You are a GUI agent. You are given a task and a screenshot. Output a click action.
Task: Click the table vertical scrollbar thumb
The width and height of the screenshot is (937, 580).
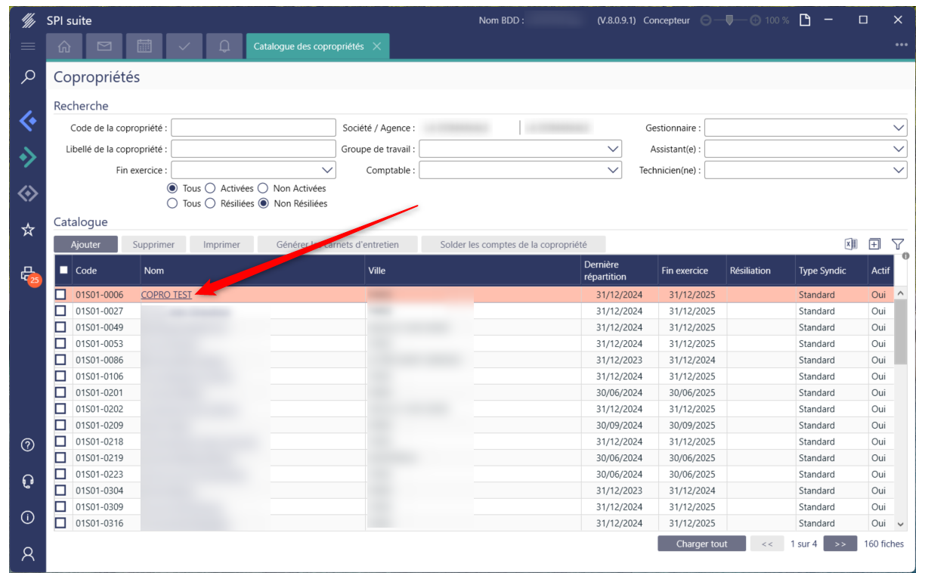tap(901, 332)
